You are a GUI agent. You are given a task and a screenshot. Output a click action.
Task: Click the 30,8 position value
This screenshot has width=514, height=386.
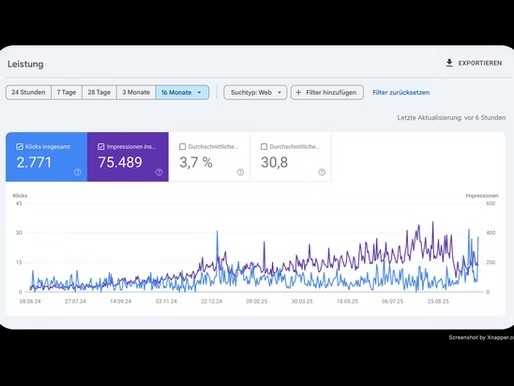click(274, 162)
